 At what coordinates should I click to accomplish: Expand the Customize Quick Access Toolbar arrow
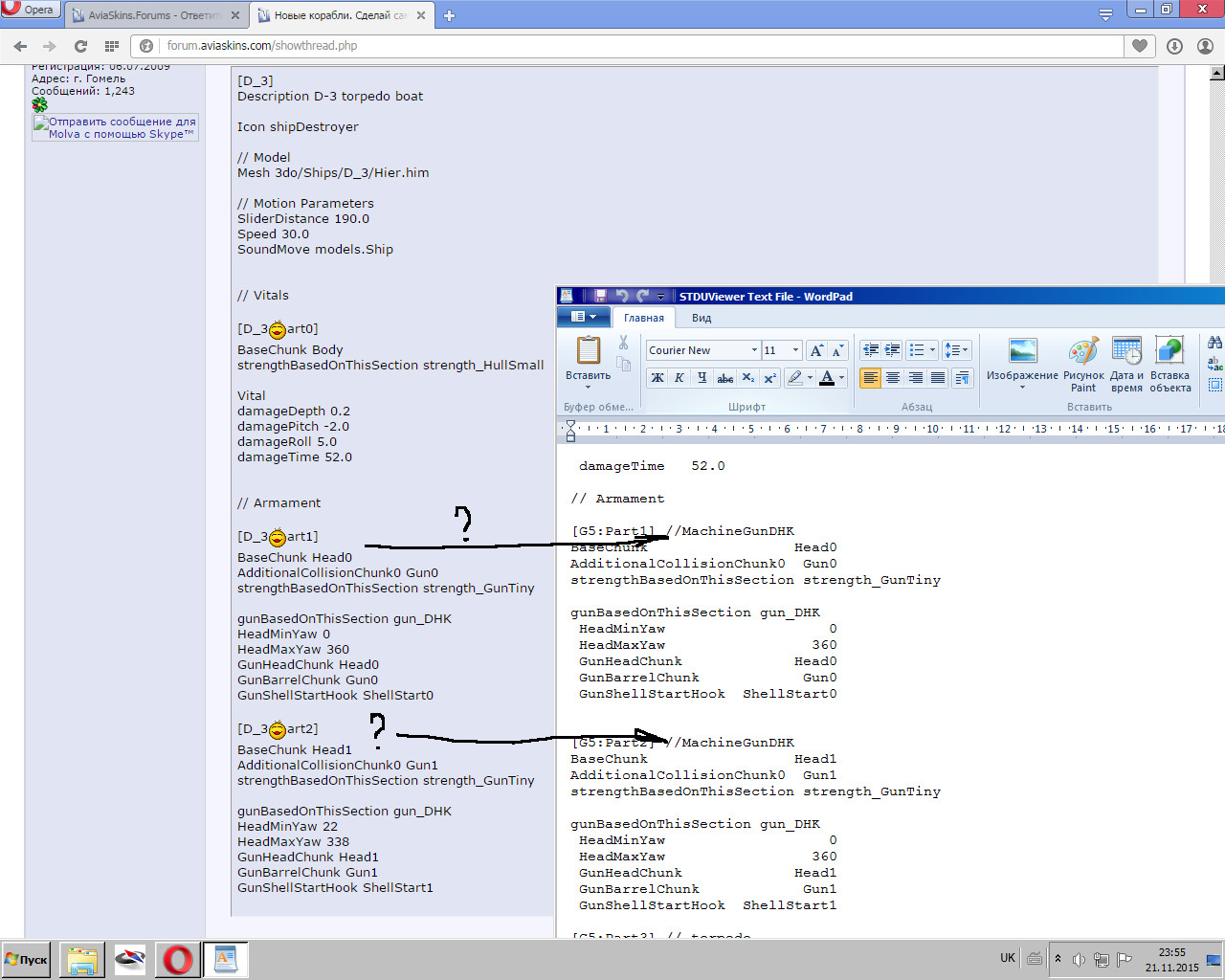[660, 297]
